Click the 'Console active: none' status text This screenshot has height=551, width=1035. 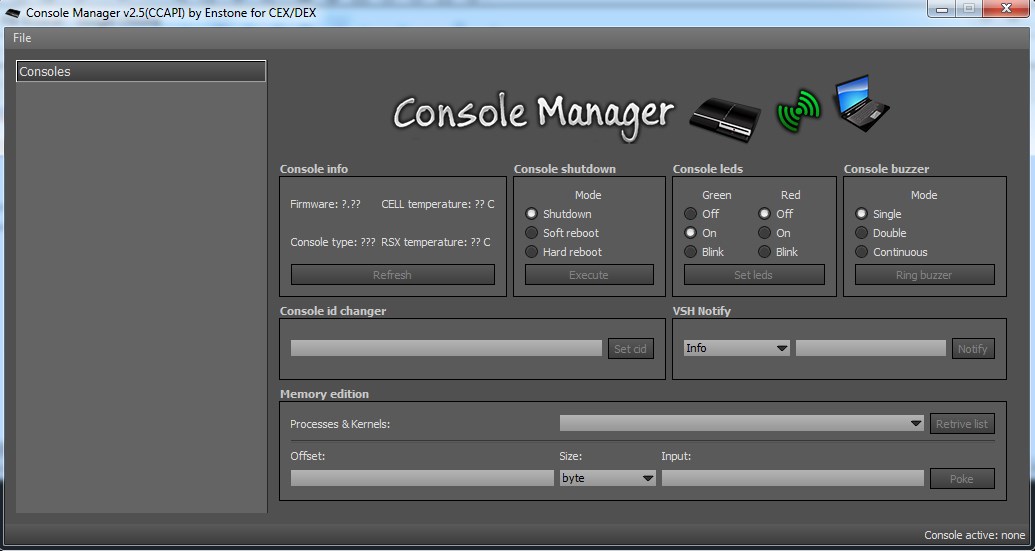click(975, 535)
